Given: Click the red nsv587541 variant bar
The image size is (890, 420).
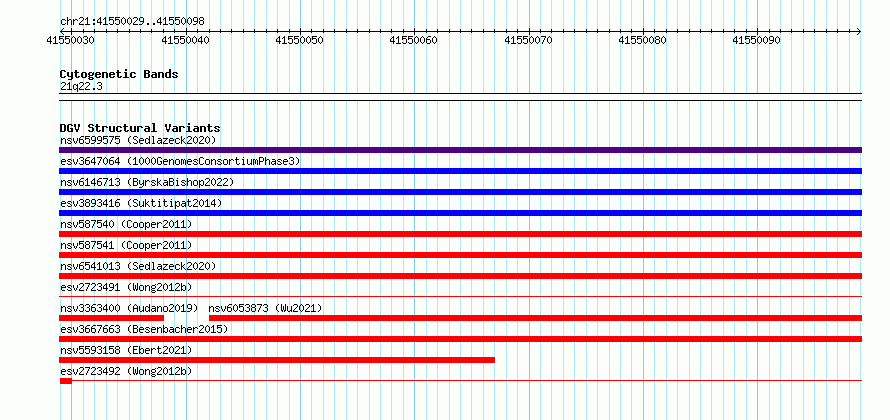Looking at the screenshot, I should pyautogui.click(x=460, y=255).
